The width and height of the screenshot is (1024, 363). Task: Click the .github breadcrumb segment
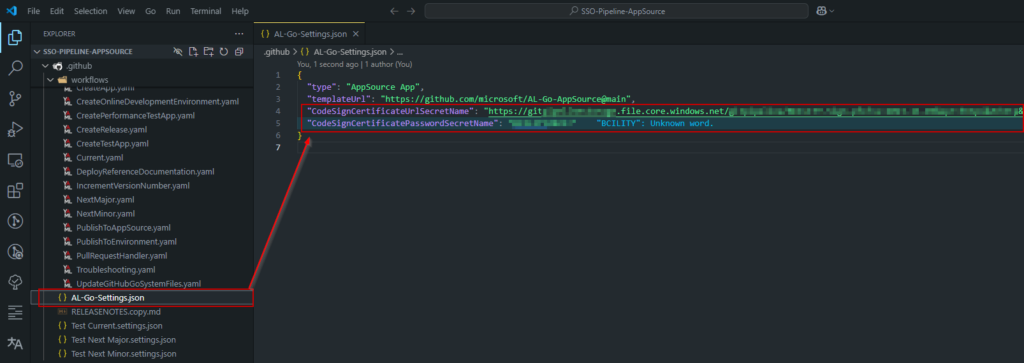276,52
